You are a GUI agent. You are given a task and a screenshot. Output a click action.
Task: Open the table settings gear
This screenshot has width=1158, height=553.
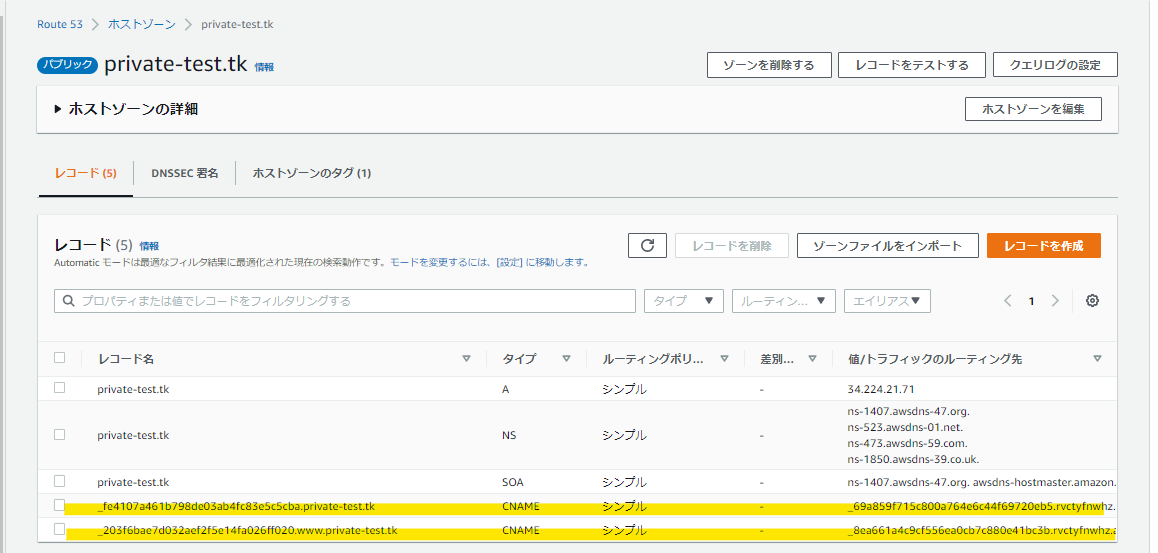(x=1092, y=300)
